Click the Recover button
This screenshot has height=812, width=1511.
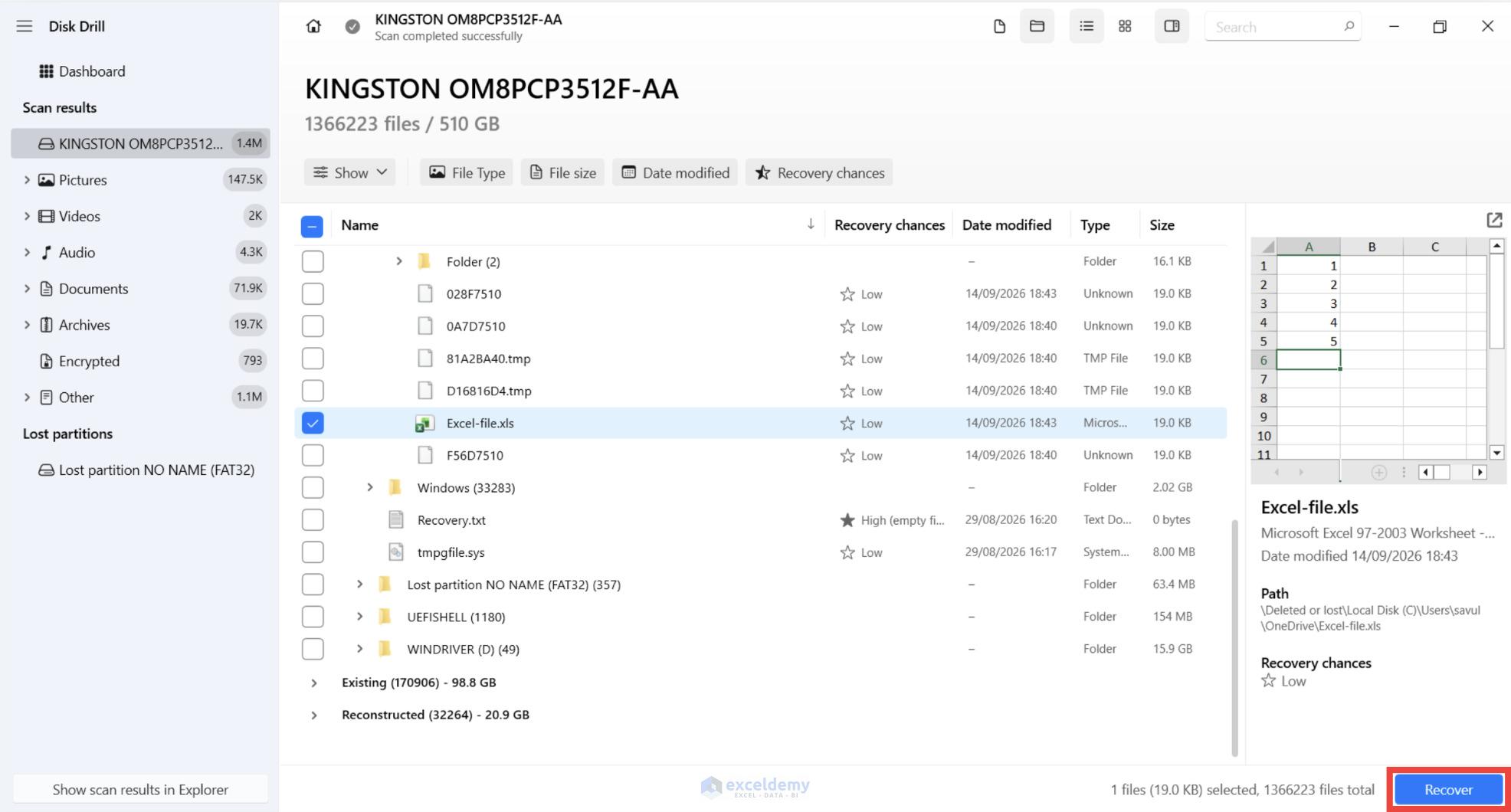point(1448,790)
